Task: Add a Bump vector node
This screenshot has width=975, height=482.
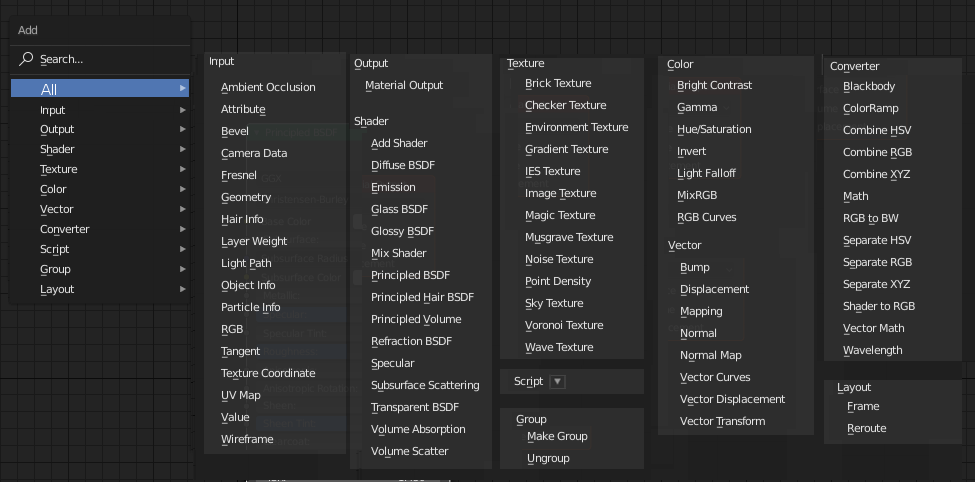Action: (695, 267)
